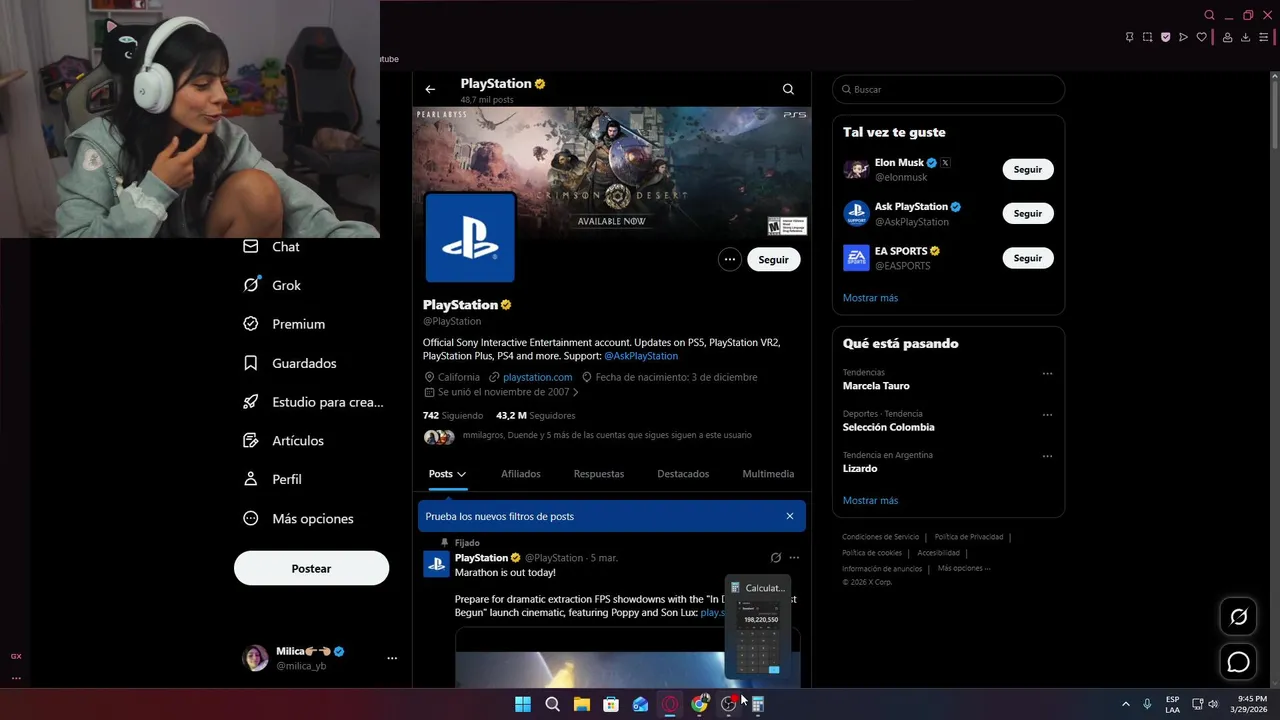Switch to the Destacados tab
The width and height of the screenshot is (1280, 720).
click(683, 474)
